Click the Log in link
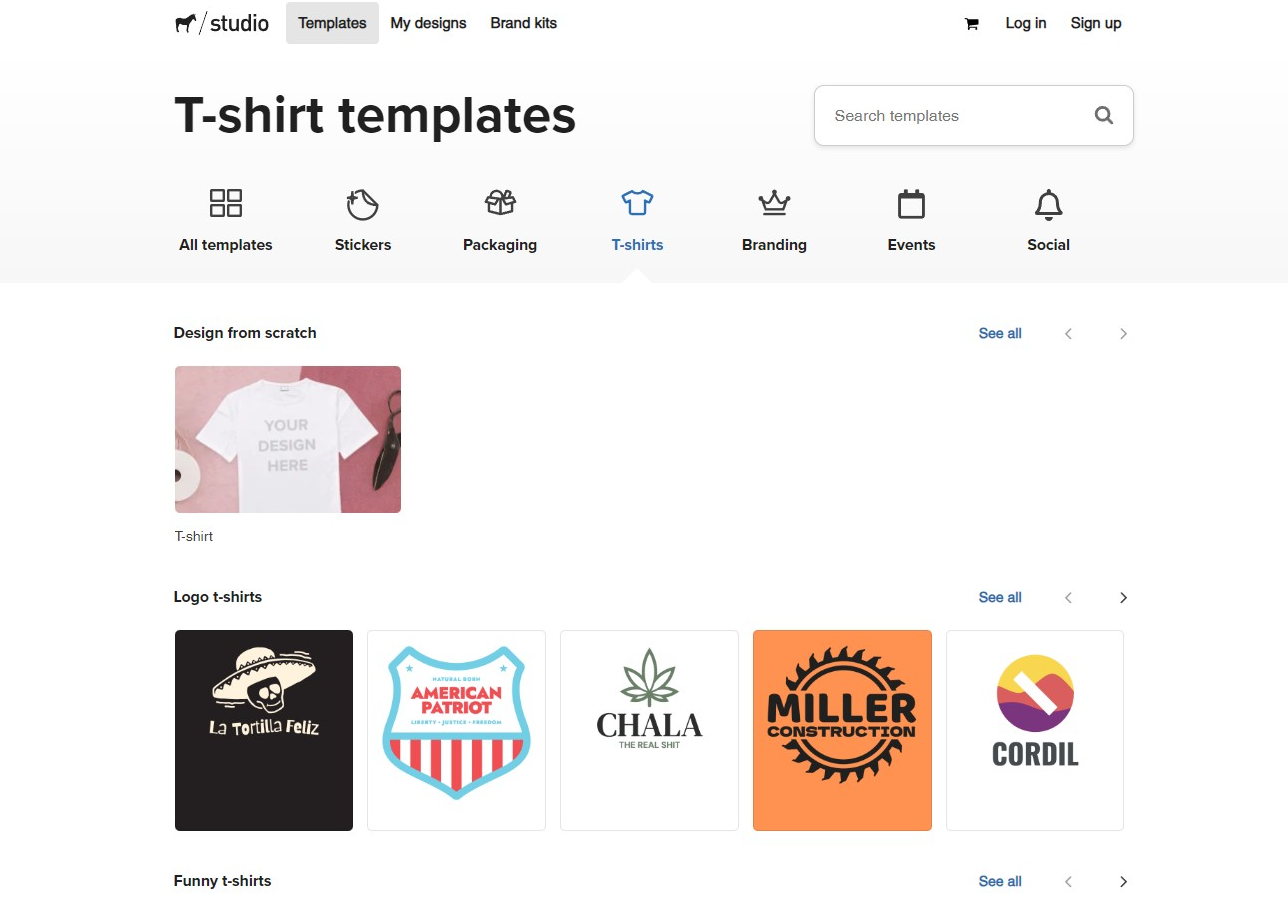Viewport: 1288px width, 908px height. point(1025,23)
